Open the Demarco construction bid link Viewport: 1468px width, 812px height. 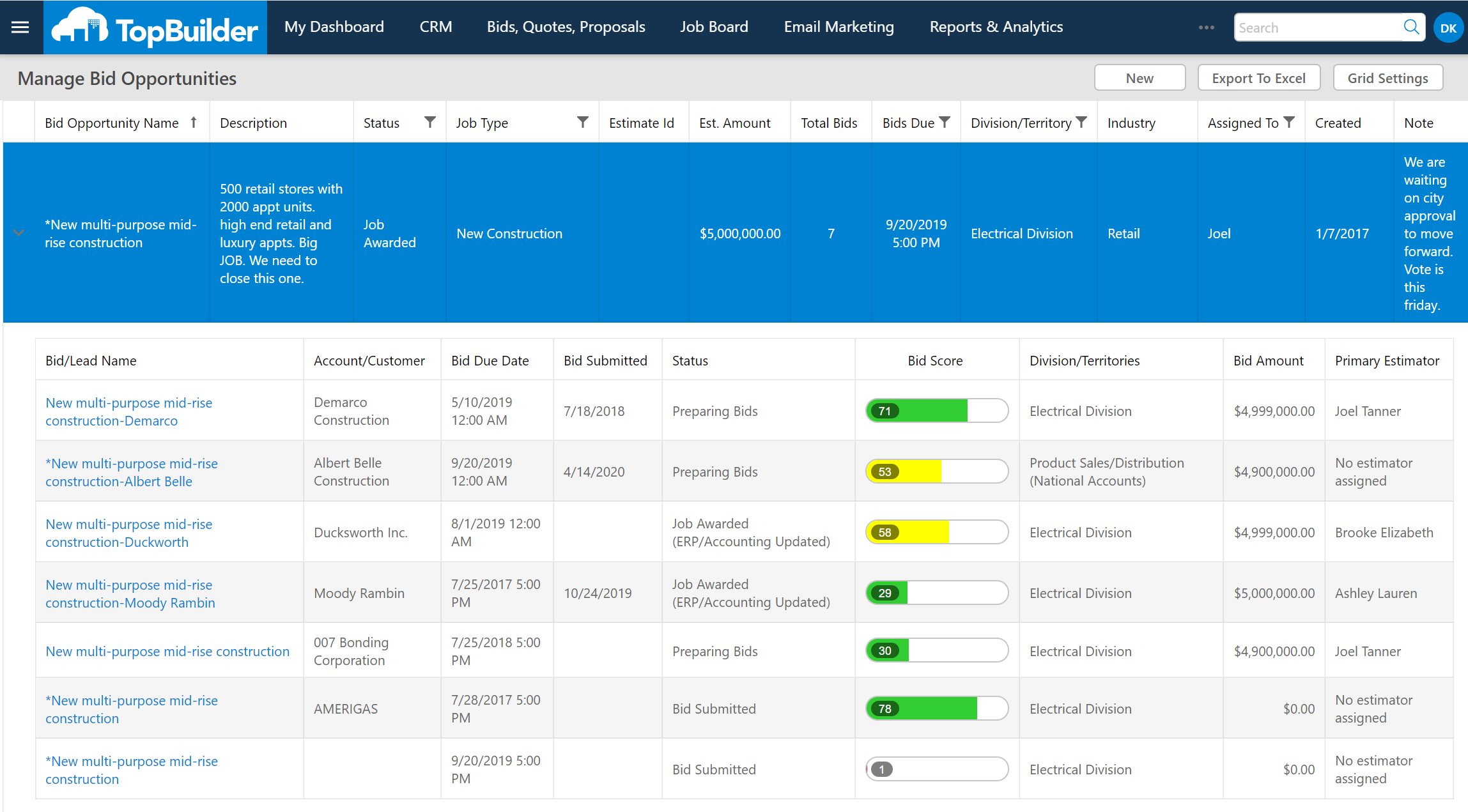pyautogui.click(x=129, y=411)
